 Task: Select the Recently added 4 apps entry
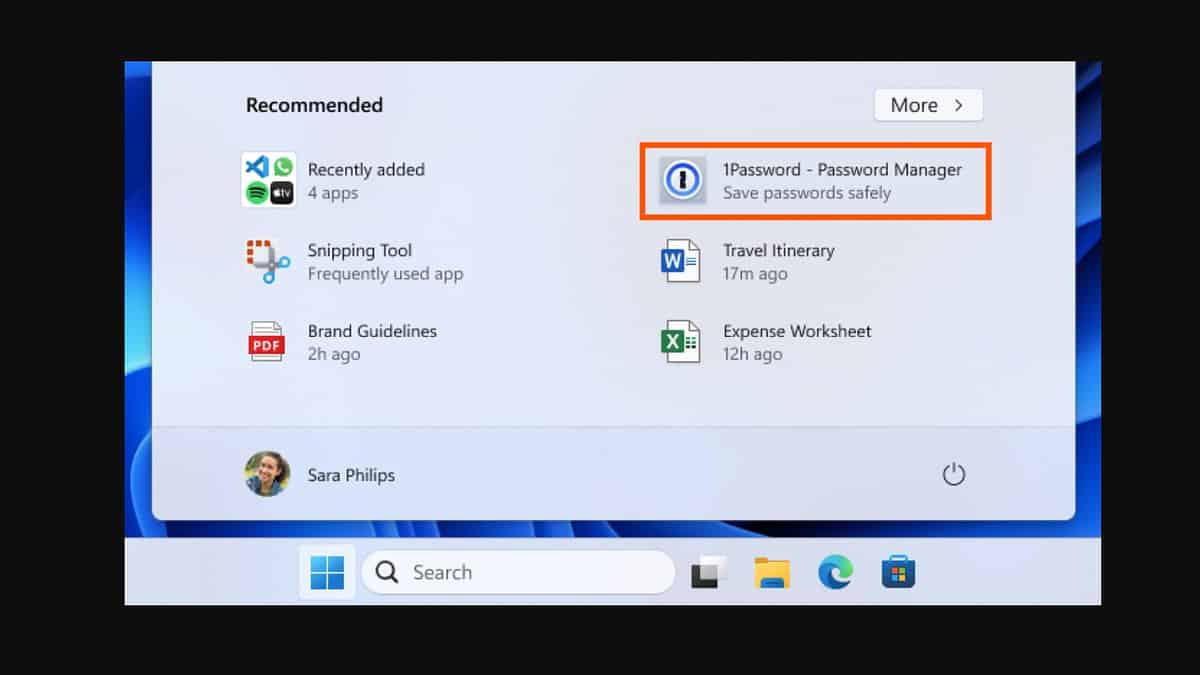366,180
